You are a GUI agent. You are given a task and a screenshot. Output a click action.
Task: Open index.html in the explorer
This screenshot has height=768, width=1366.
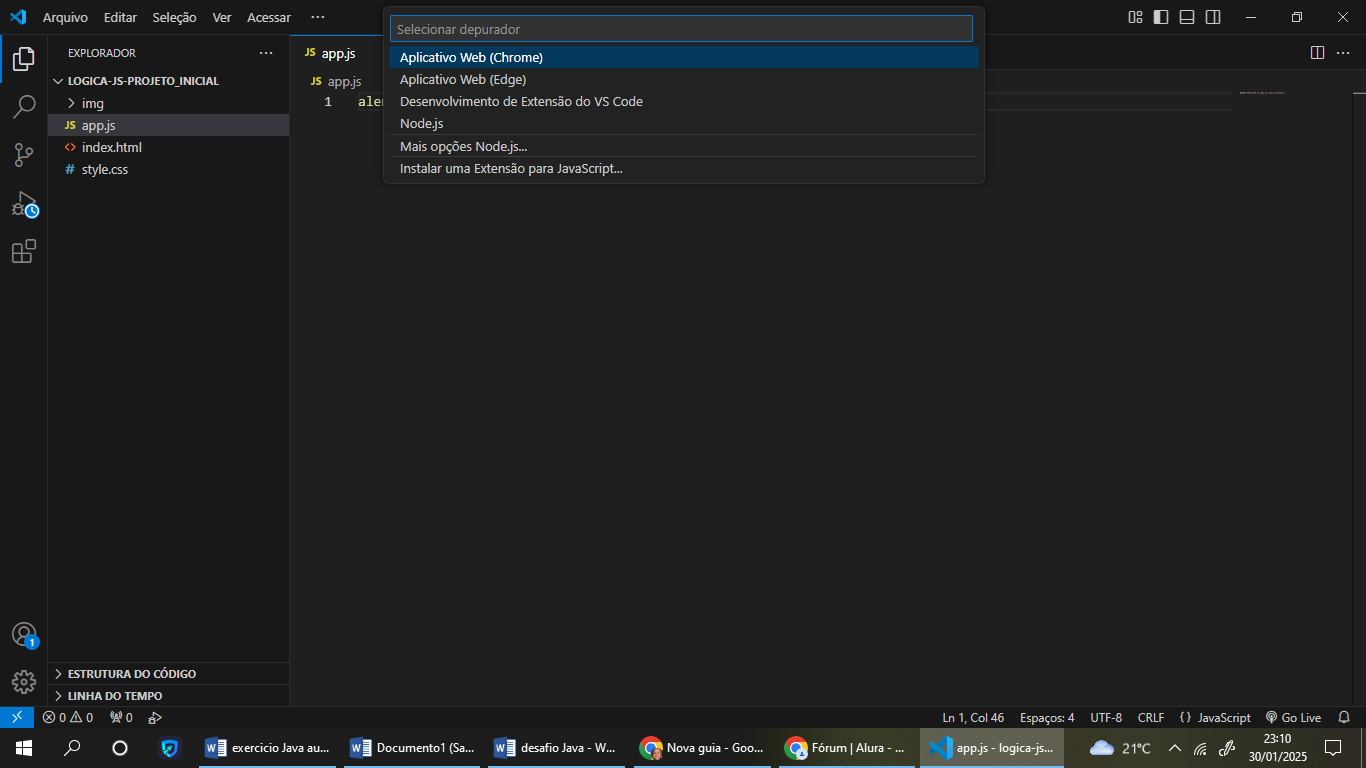168,147
